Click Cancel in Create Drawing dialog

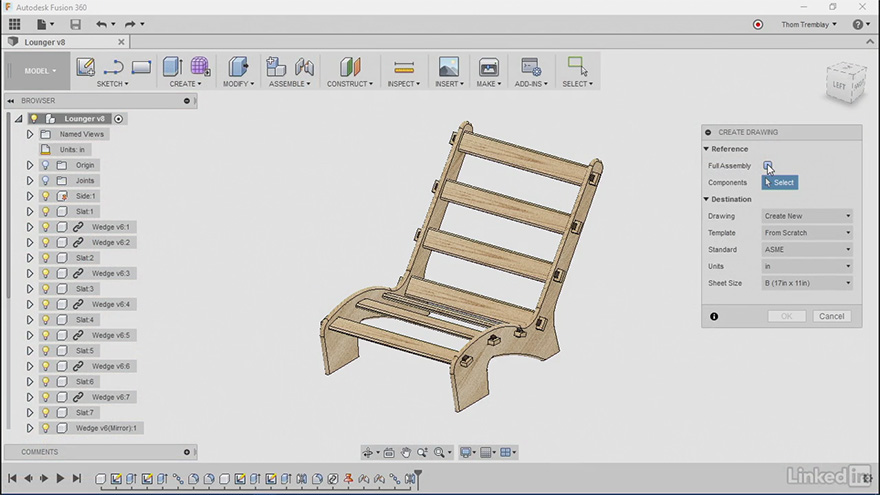click(832, 317)
